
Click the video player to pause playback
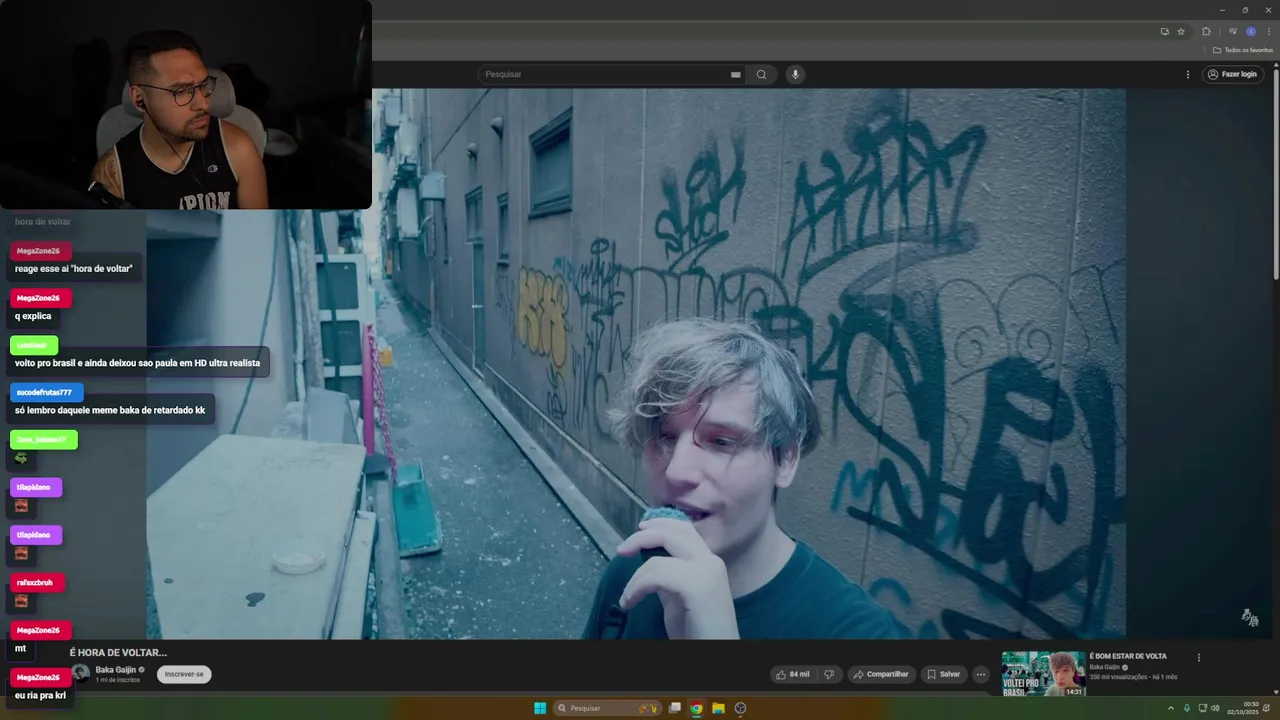636,363
